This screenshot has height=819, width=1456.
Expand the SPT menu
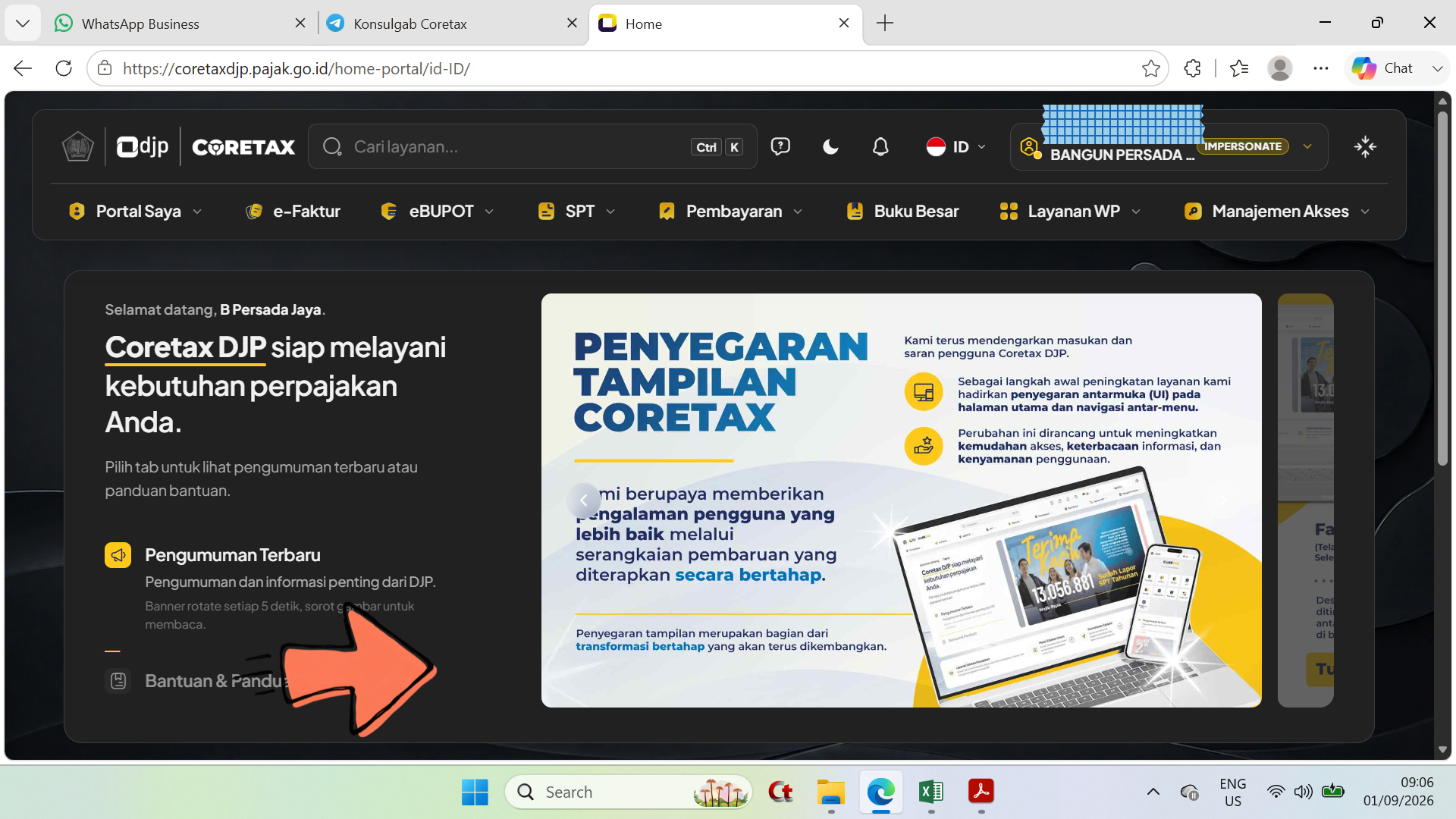[x=577, y=212]
